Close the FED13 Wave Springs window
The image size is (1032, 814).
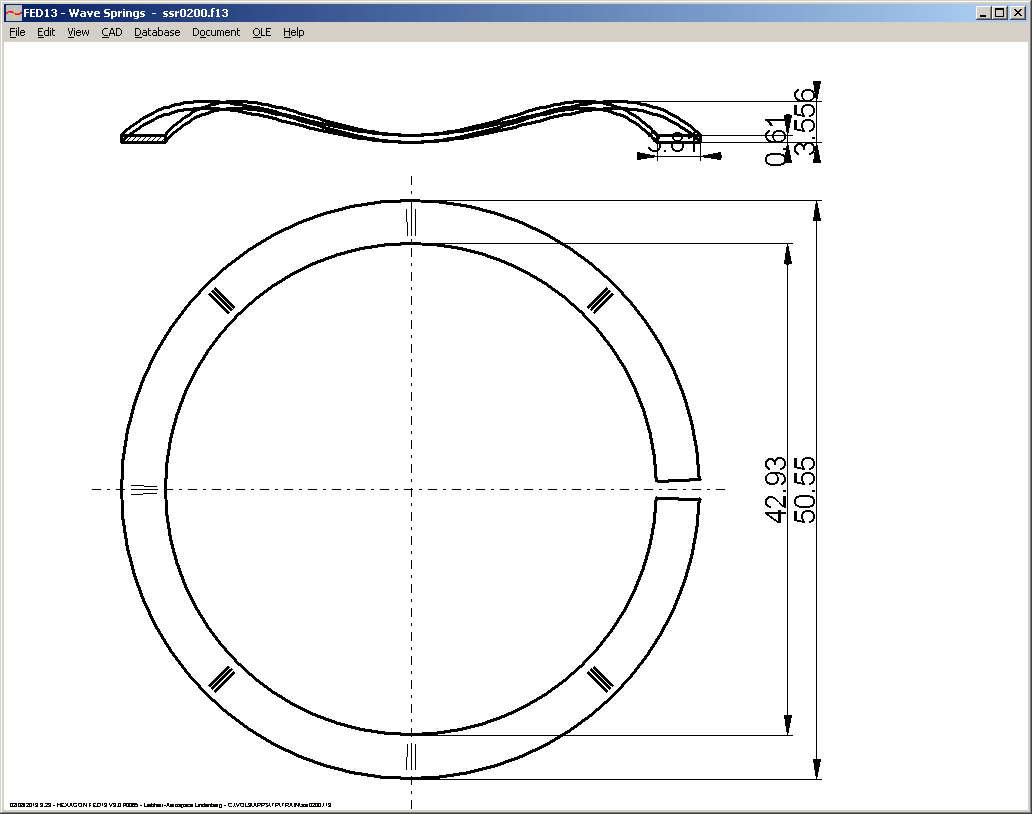pyautogui.click(x=1016, y=13)
